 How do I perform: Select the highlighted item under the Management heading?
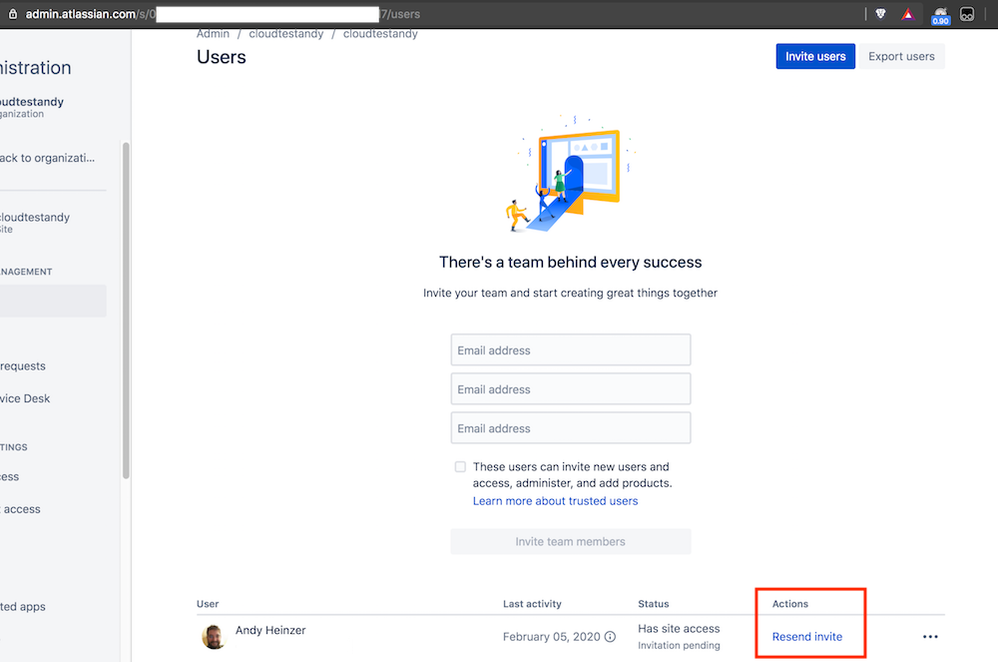click(53, 300)
